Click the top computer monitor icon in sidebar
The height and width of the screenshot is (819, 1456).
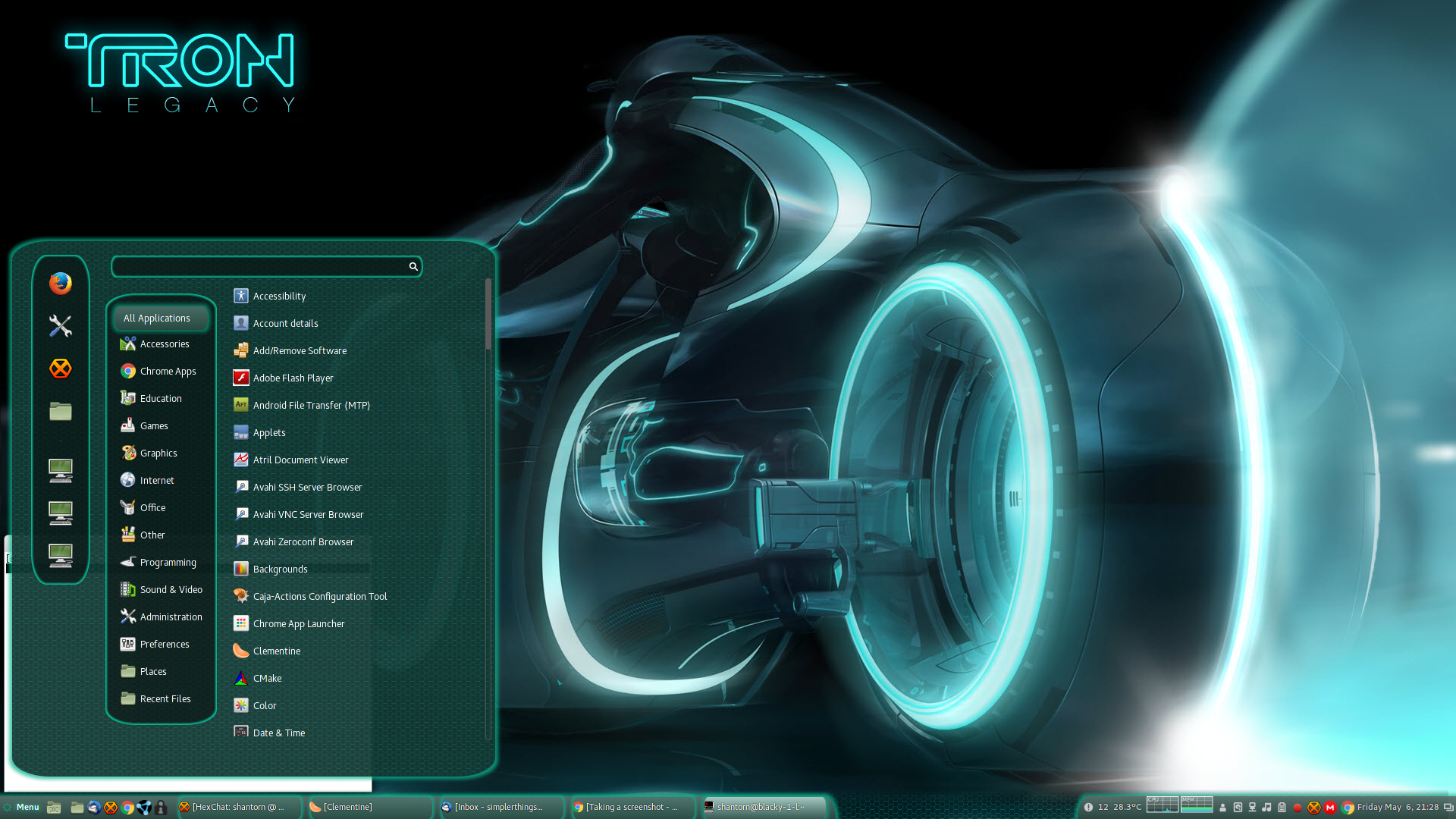61,470
